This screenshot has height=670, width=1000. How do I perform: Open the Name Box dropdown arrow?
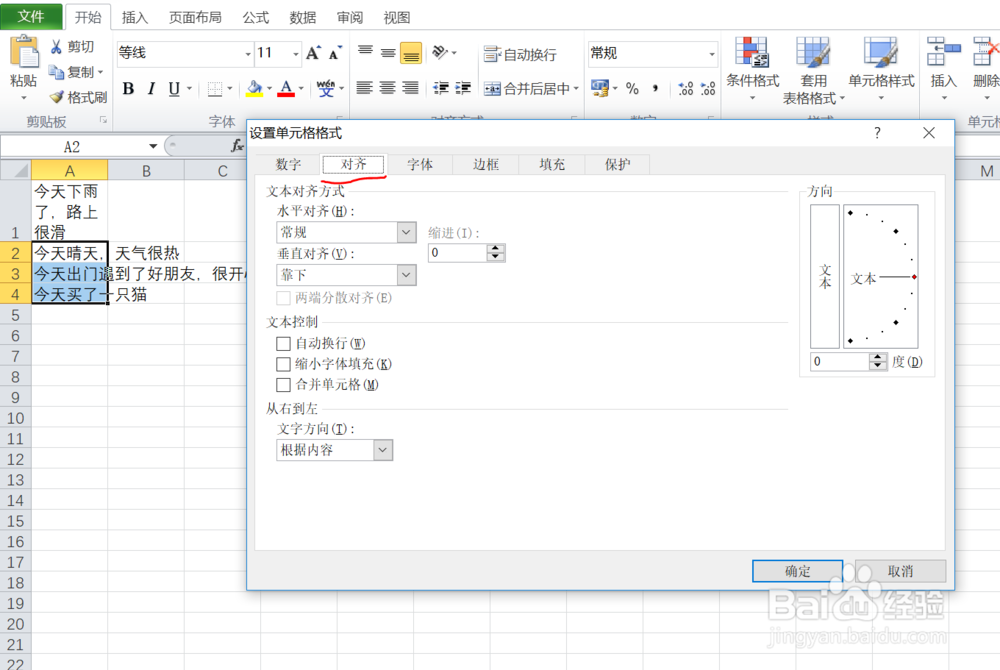153,147
